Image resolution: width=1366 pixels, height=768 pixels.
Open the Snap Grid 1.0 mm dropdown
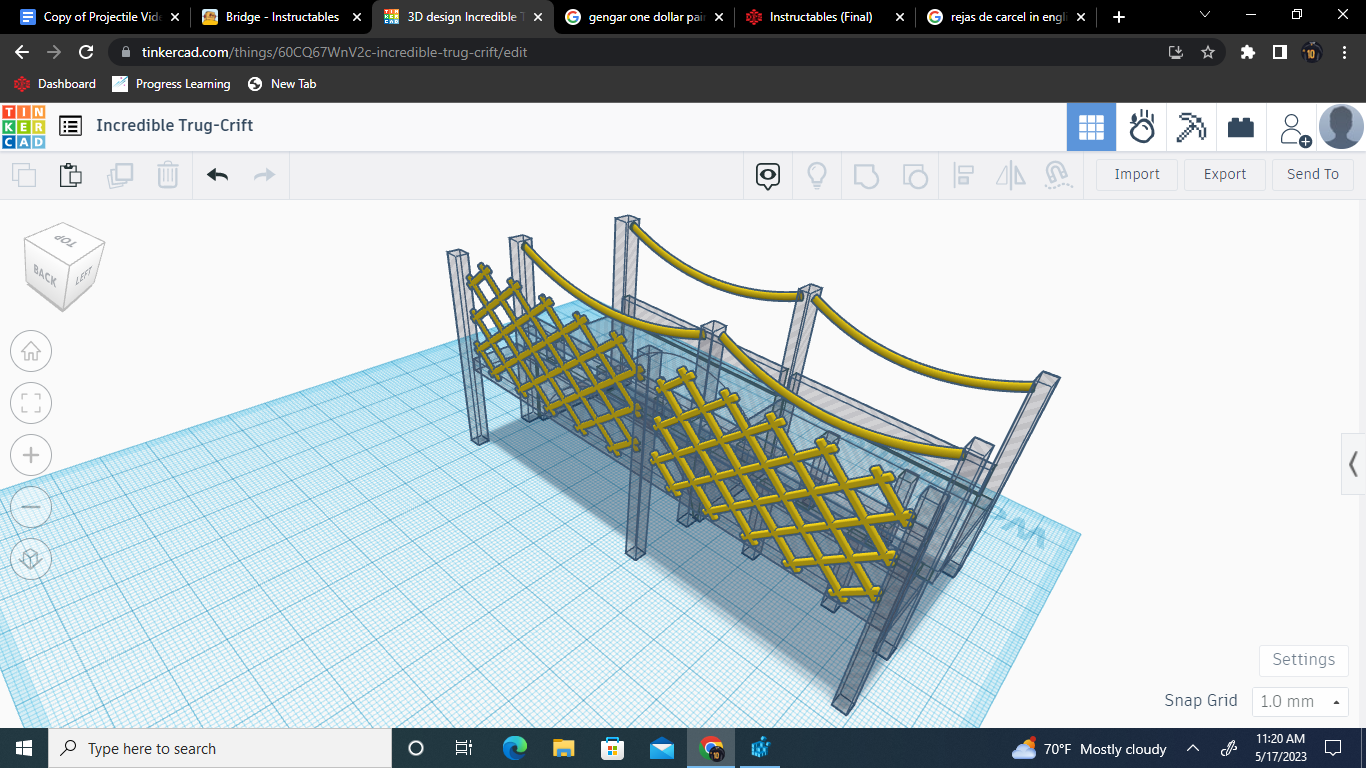(1300, 701)
